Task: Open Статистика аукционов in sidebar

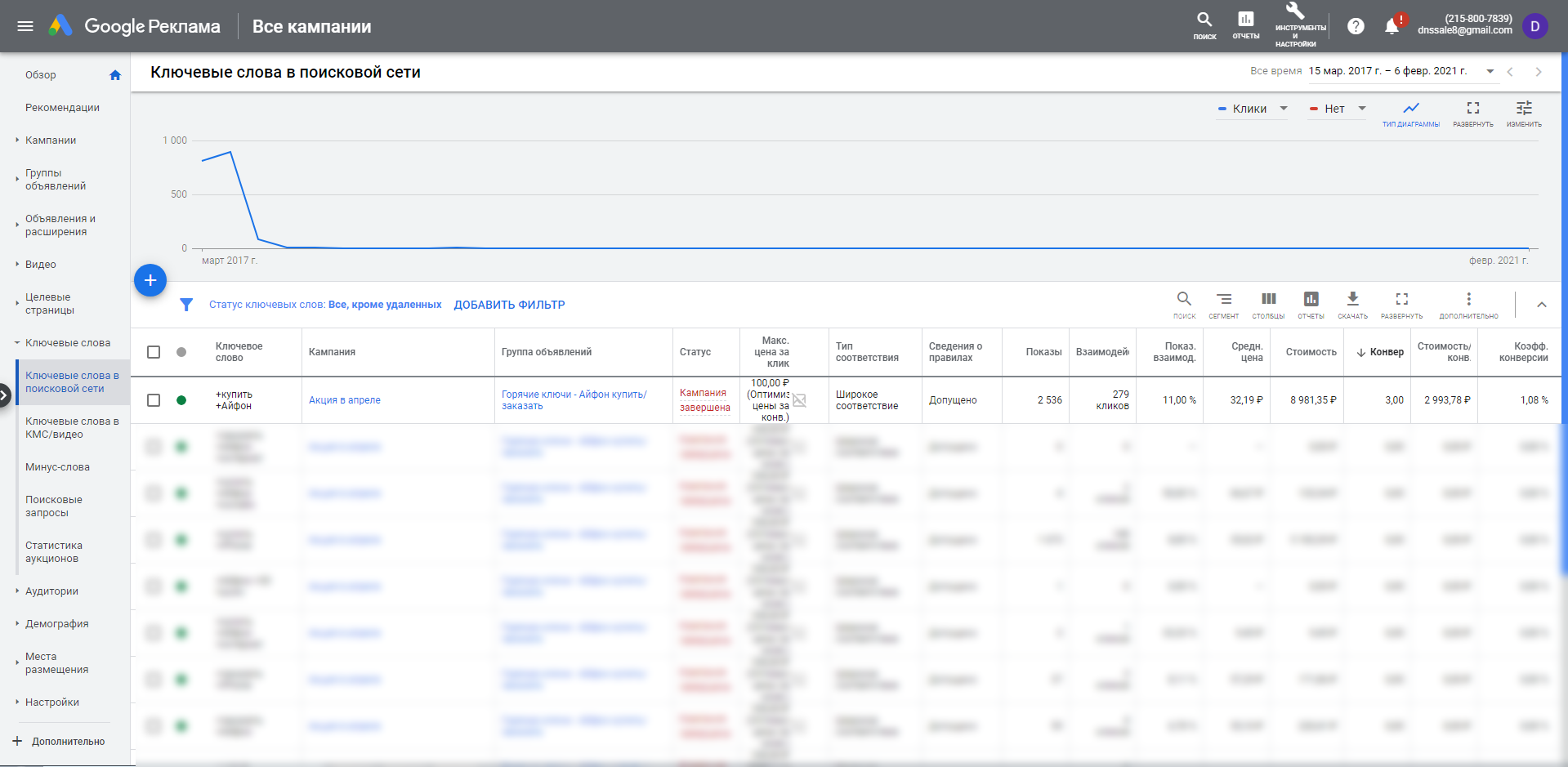Action: 54,552
